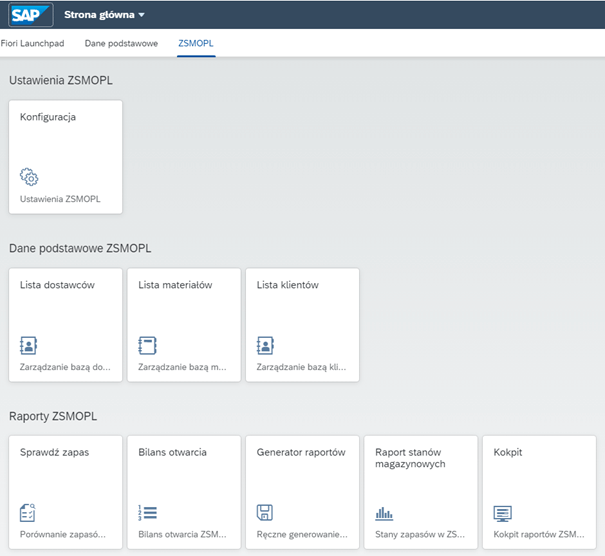Open the Lista materiałów tile title
605x556 pixels.
tap(175, 285)
